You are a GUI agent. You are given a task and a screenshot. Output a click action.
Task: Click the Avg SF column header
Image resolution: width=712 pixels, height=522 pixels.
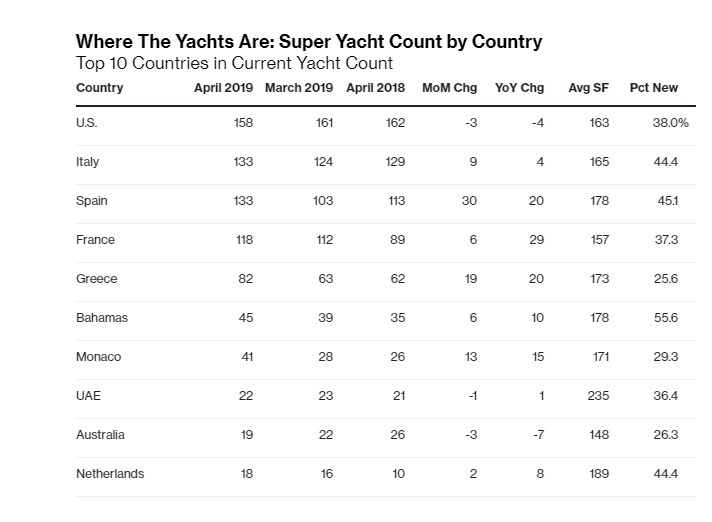[x=588, y=88]
